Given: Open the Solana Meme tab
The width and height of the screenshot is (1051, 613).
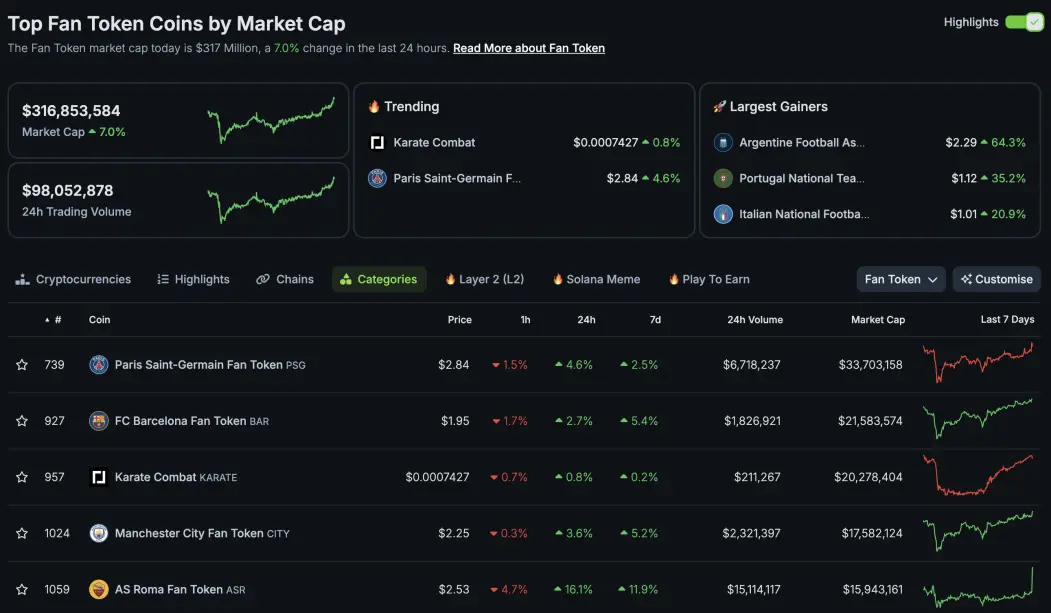Looking at the screenshot, I should (x=596, y=279).
